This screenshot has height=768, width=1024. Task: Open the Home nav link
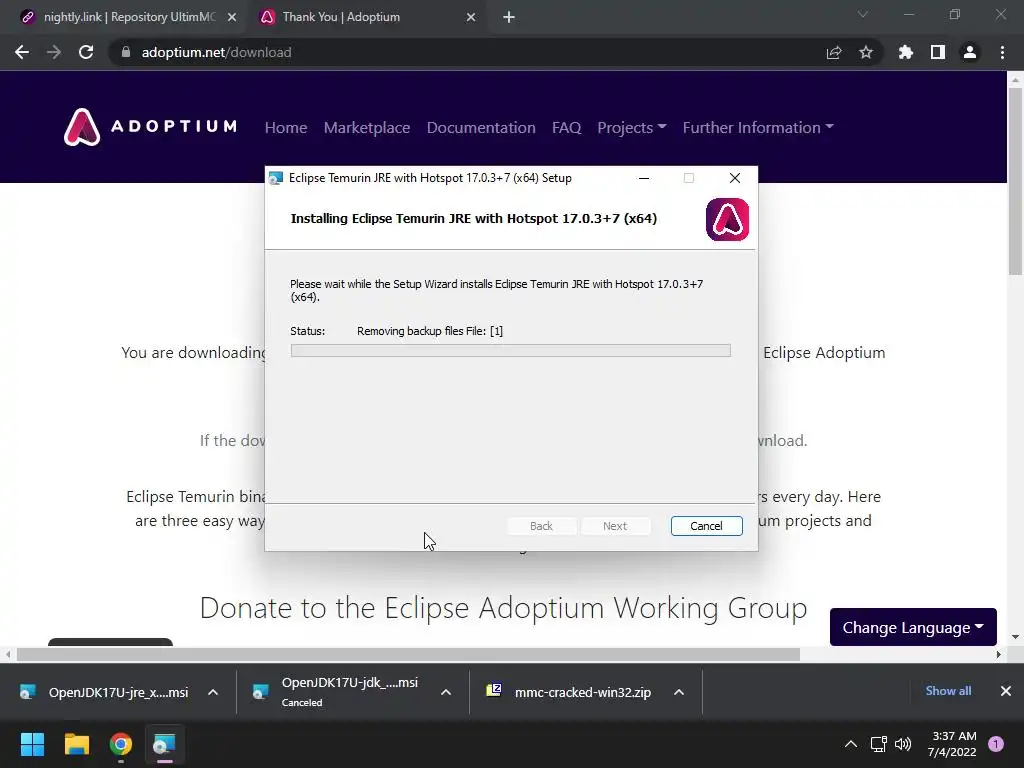click(x=286, y=127)
